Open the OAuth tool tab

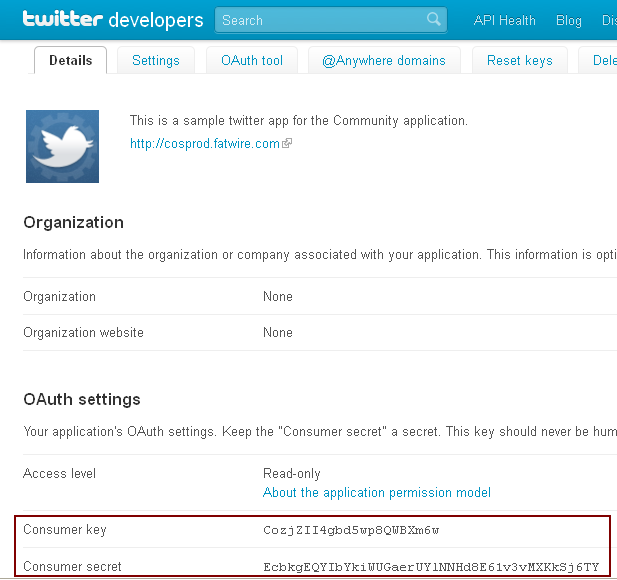tap(252, 60)
